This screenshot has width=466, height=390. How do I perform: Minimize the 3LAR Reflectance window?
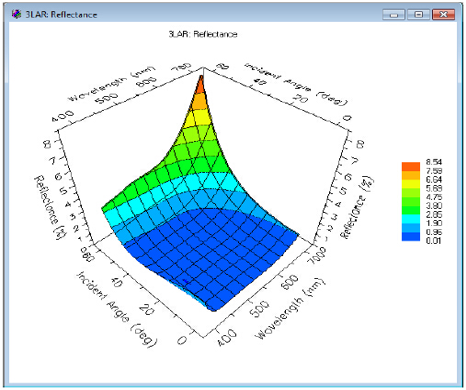click(394, 15)
